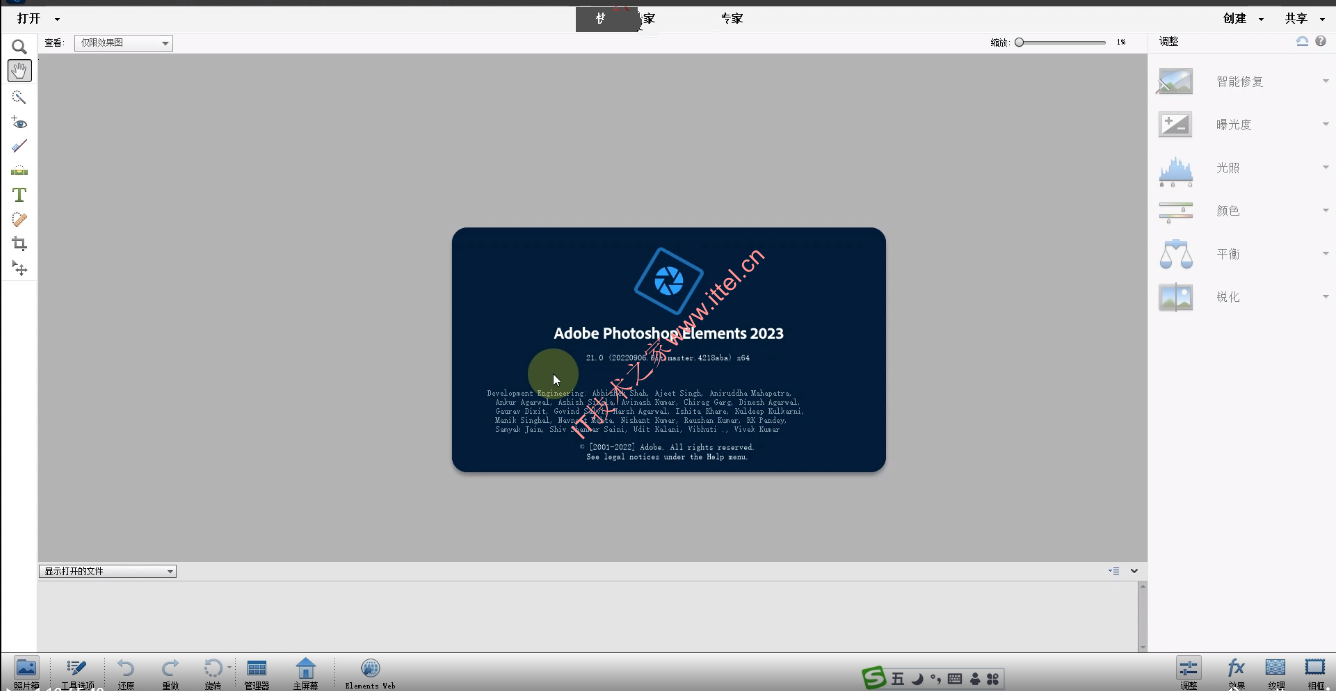This screenshot has width=1336, height=691.
Task: Click the Rotate (旋转) icon
Action: point(213,668)
